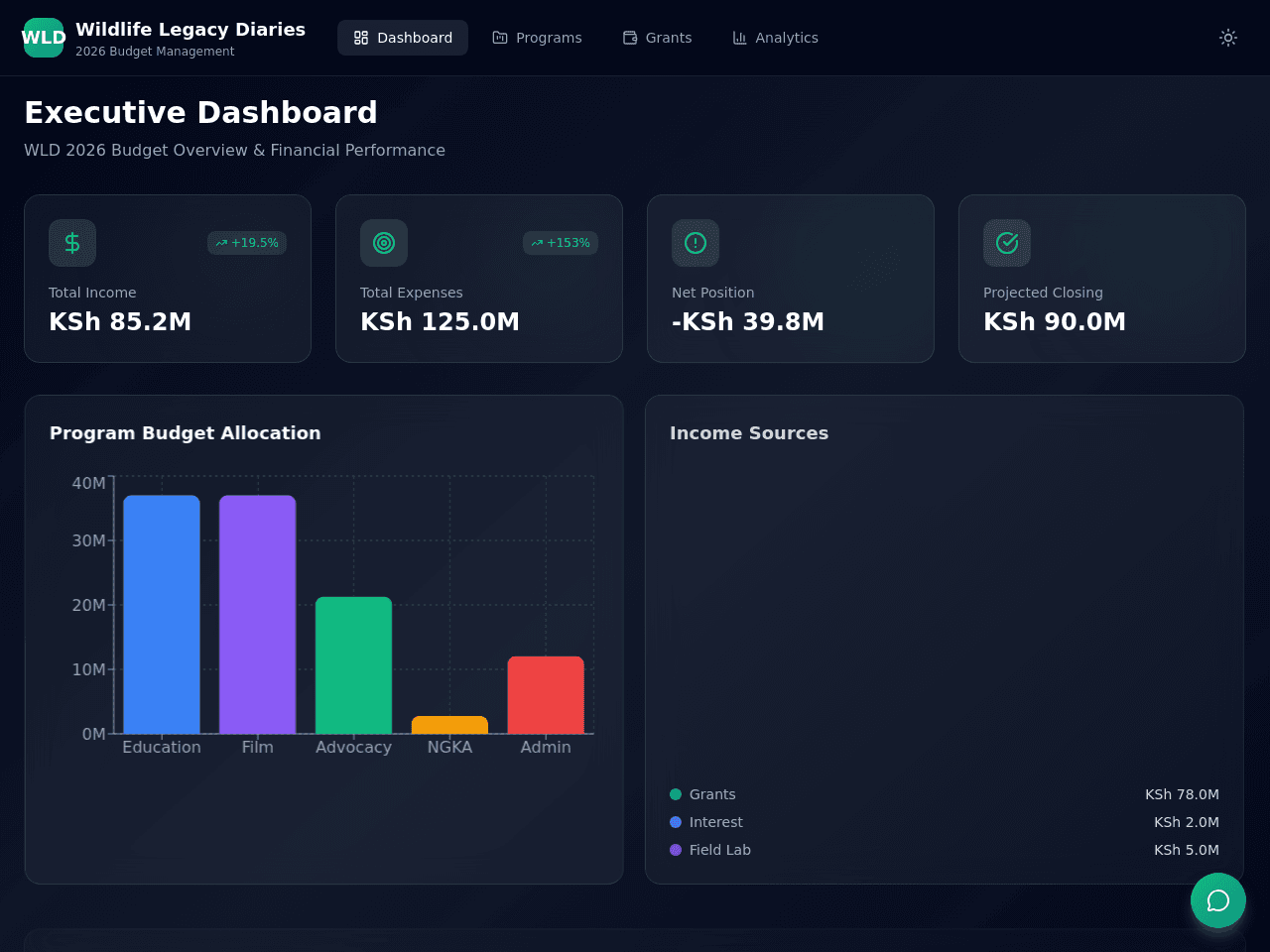Click the blue Interest legend dot

(676, 822)
